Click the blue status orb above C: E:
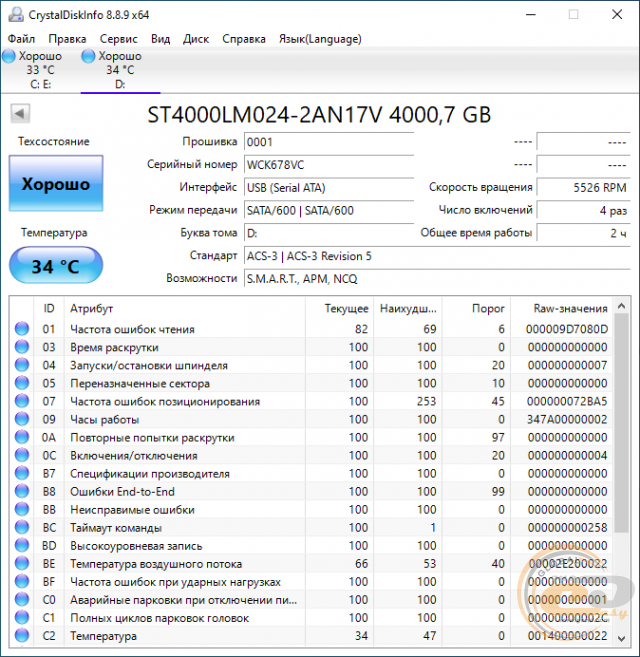This screenshot has width=640, height=657. coord(9,56)
